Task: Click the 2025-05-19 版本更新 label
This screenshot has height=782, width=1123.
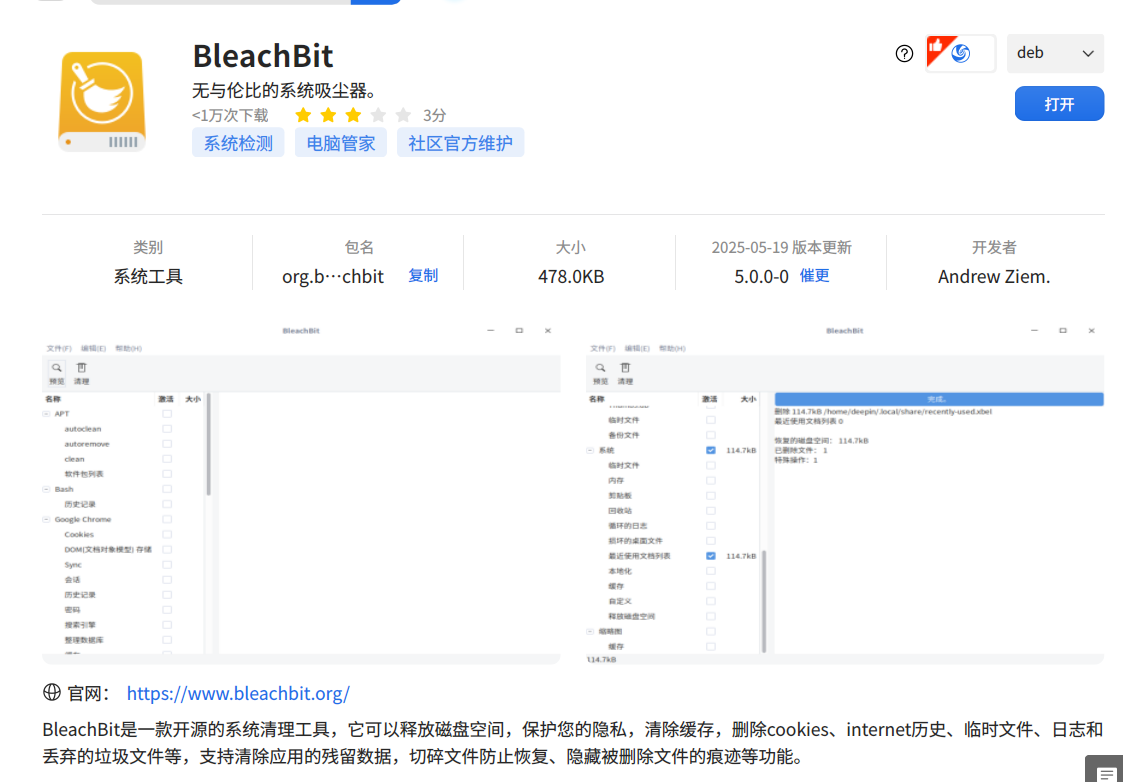Action: [x=781, y=248]
